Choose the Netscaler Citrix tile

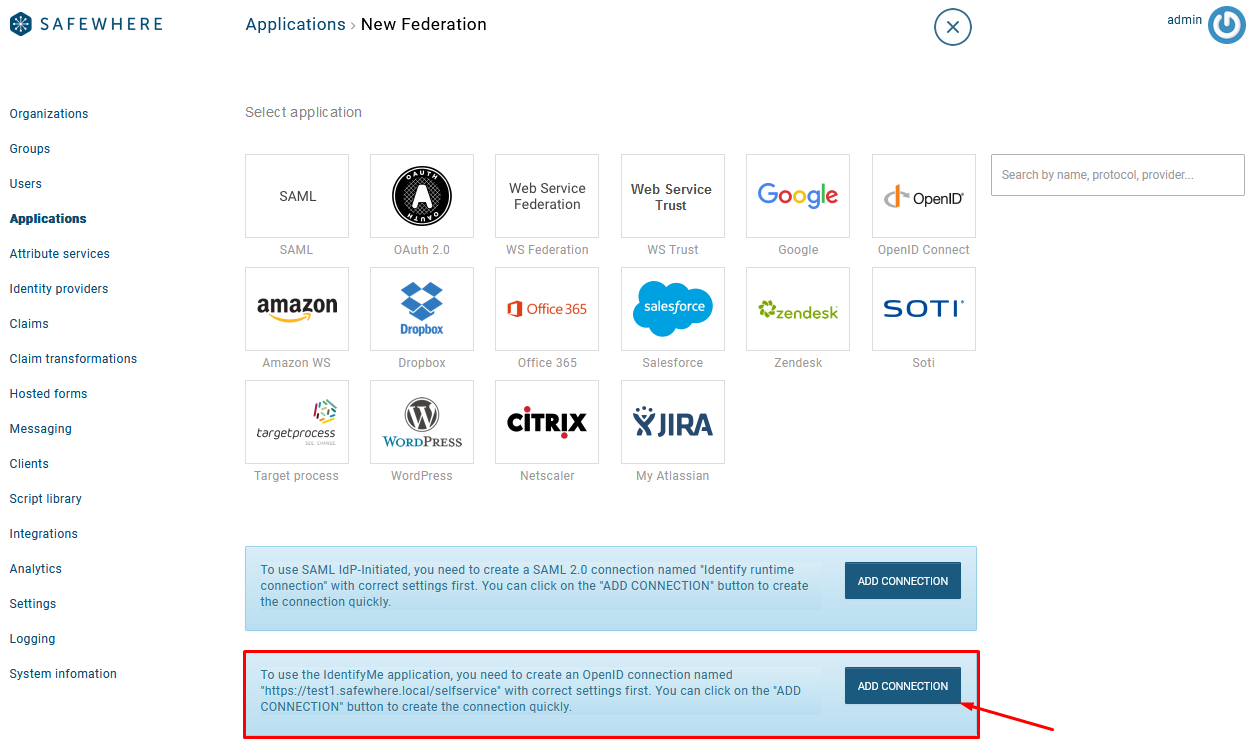(x=547, y=422)
